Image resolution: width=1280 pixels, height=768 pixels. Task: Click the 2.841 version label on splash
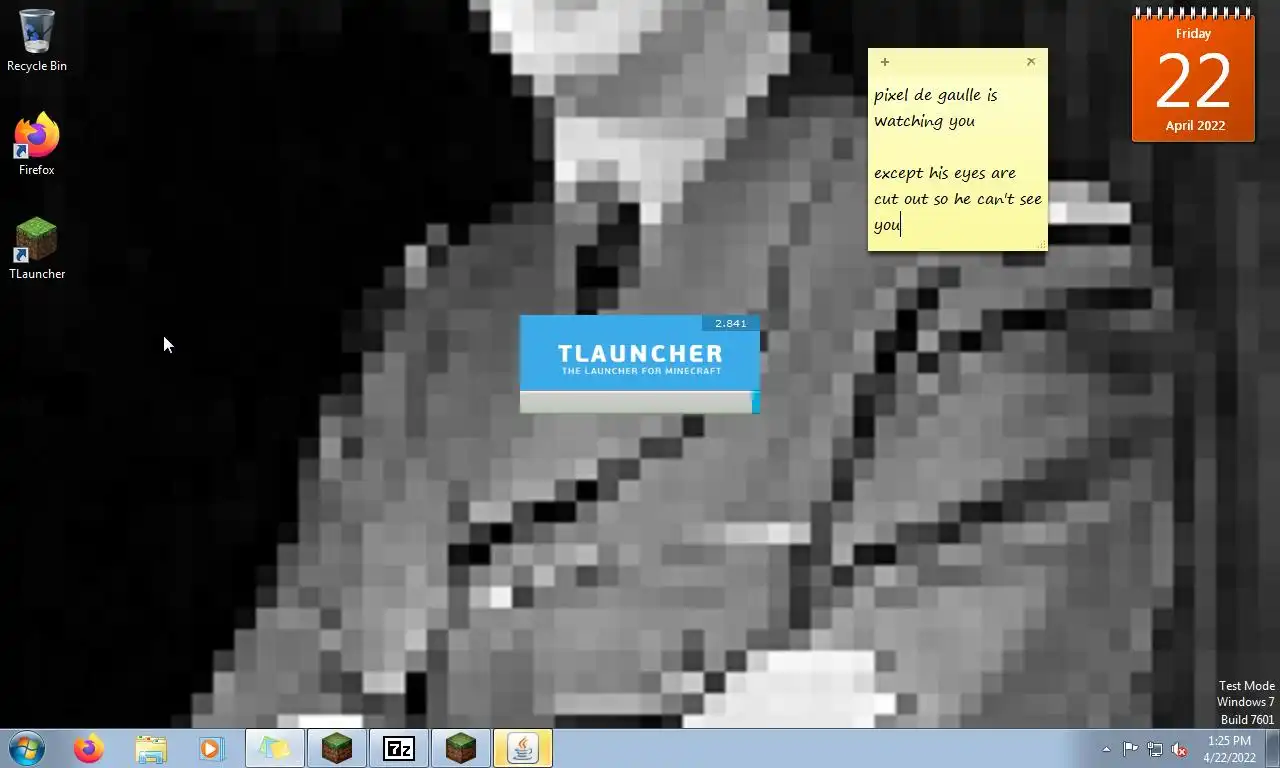tap(731, 323)
